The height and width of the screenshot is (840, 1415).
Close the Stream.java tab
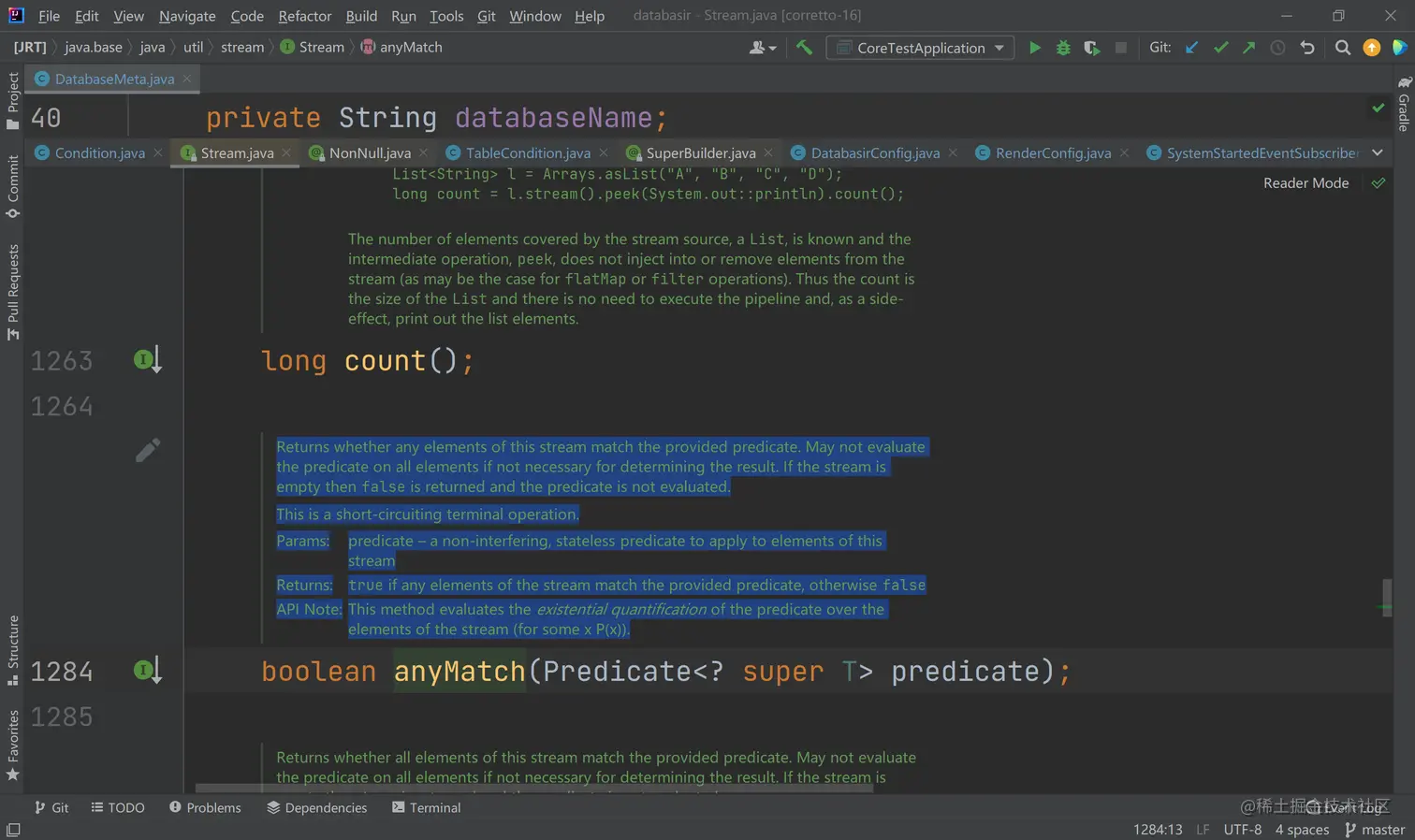point(286,152)
